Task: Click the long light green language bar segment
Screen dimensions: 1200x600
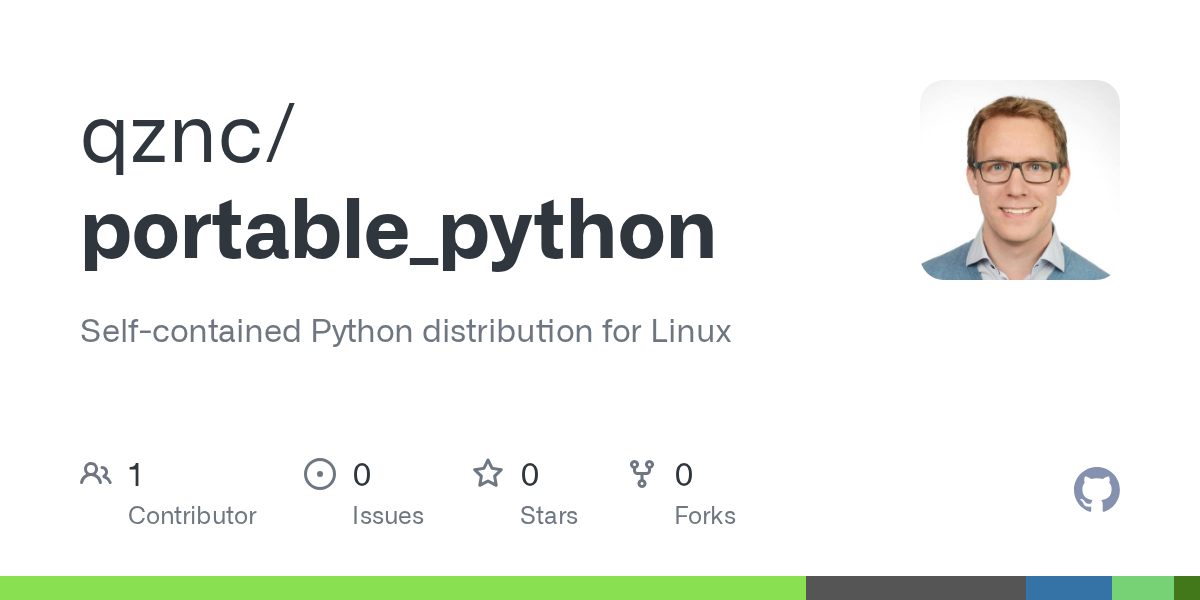Action: tap(402, 588)
